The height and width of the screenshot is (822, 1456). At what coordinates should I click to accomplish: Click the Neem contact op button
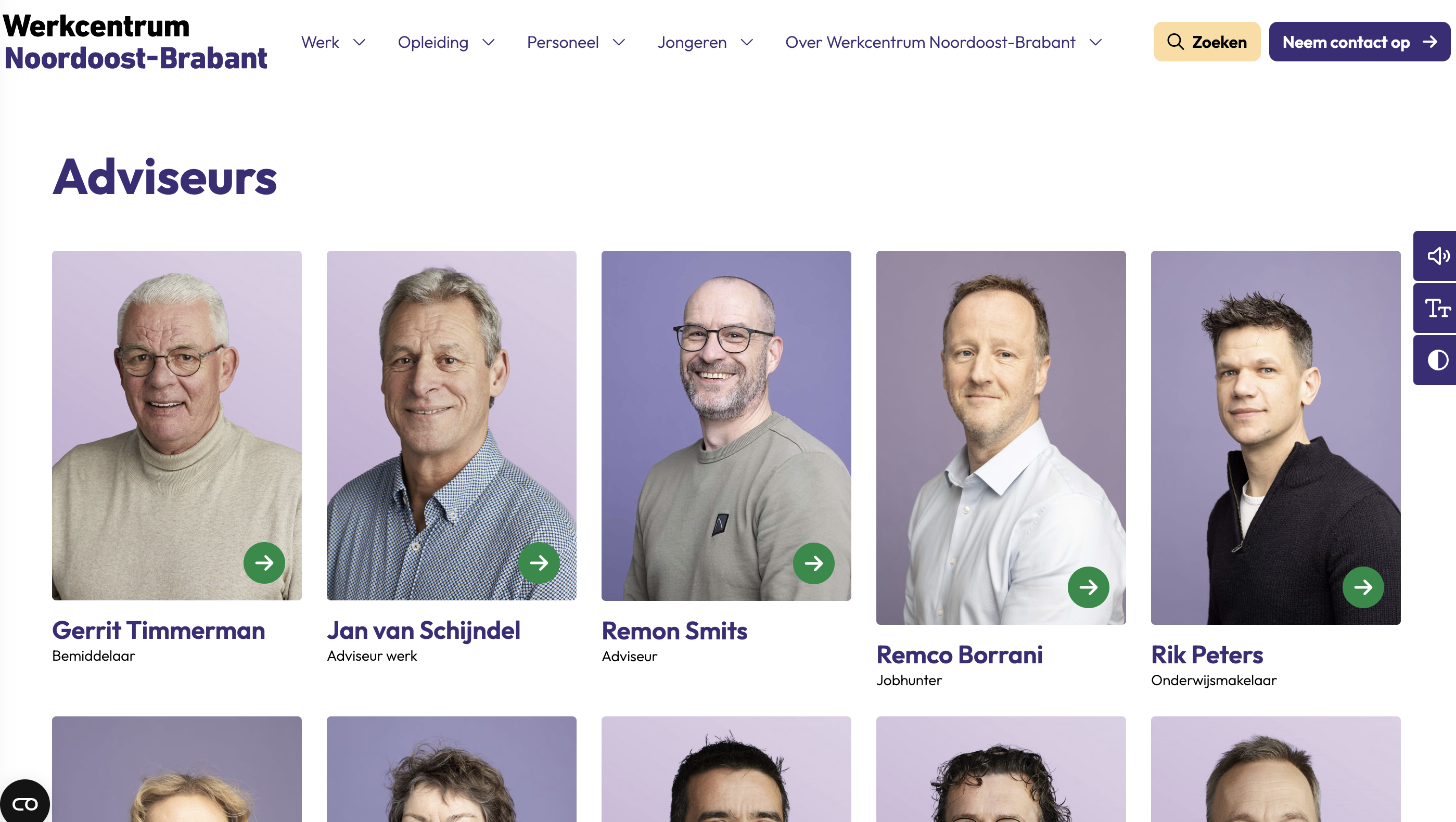pos(1359,42)
